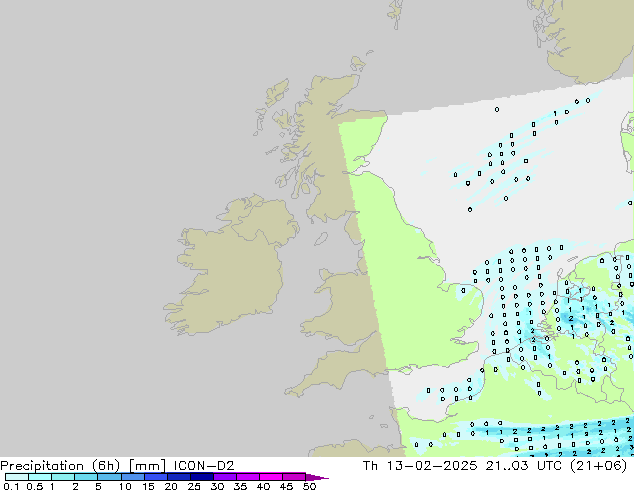Select the 1–2 mm legend swatch
Screen dimensions: 634x490
pyautogui.click(x=63, y=477)
